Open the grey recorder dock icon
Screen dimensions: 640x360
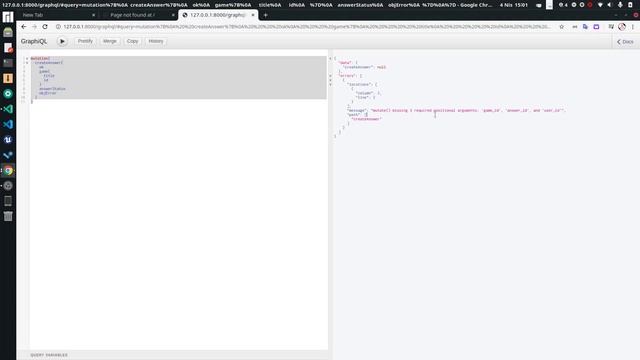pyautogui.click(x=8, y=186)
